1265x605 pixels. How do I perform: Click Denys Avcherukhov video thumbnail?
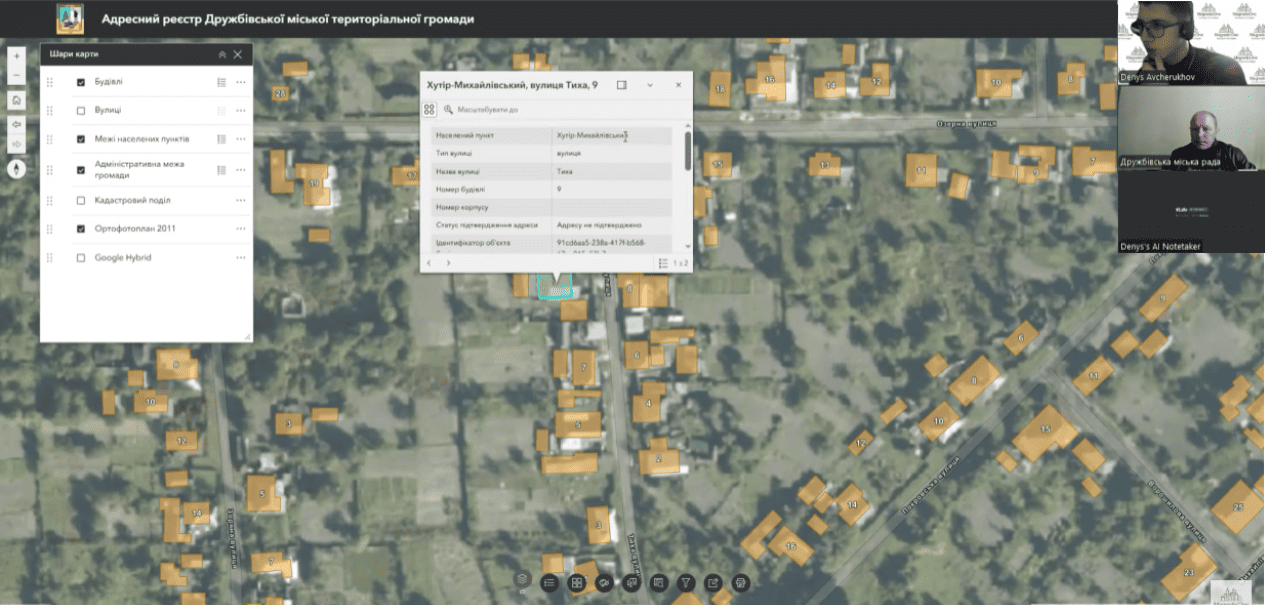(1184, 43)
